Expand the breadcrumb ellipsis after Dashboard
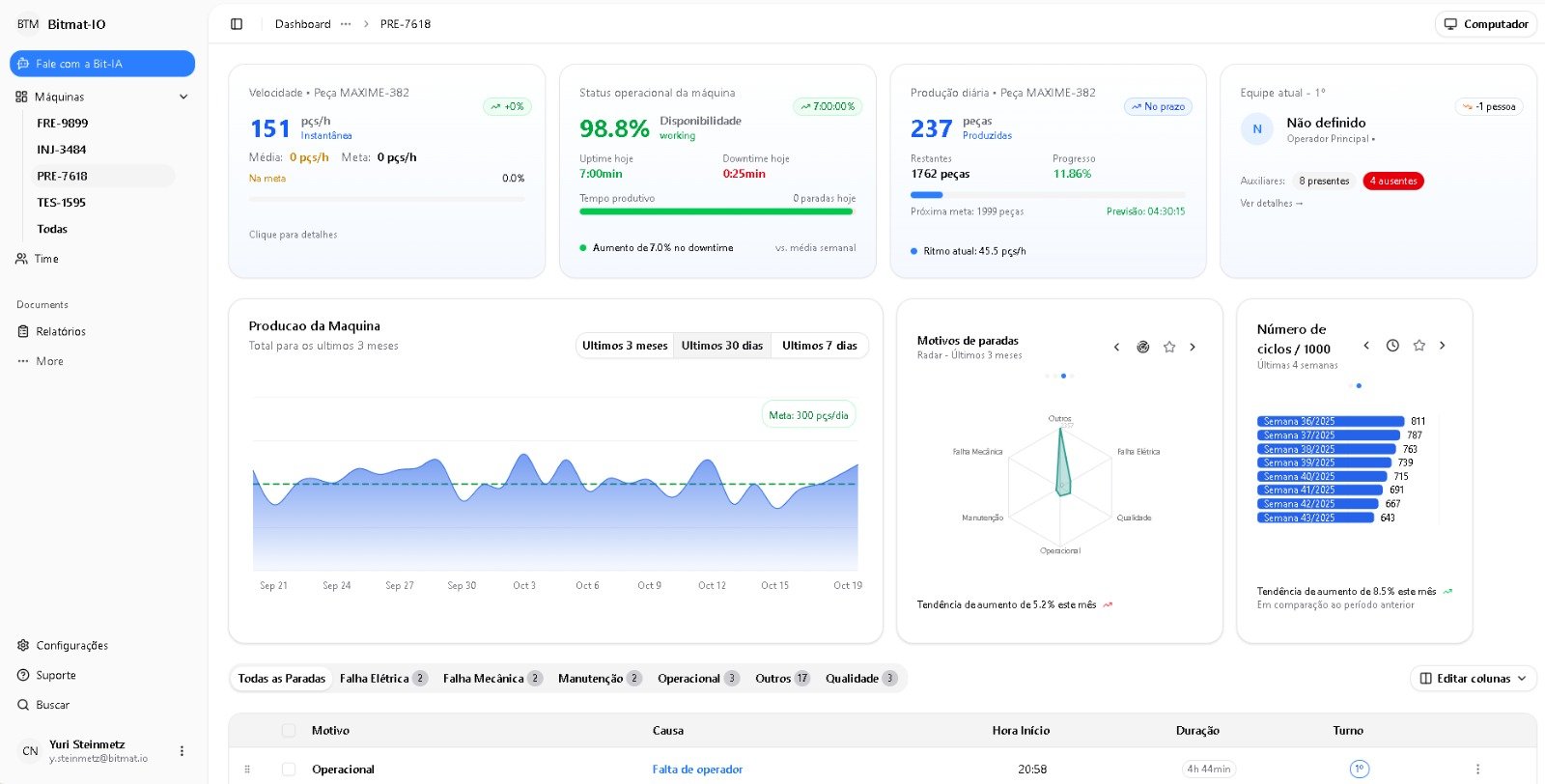1545x784 pixels. [346, 24]
